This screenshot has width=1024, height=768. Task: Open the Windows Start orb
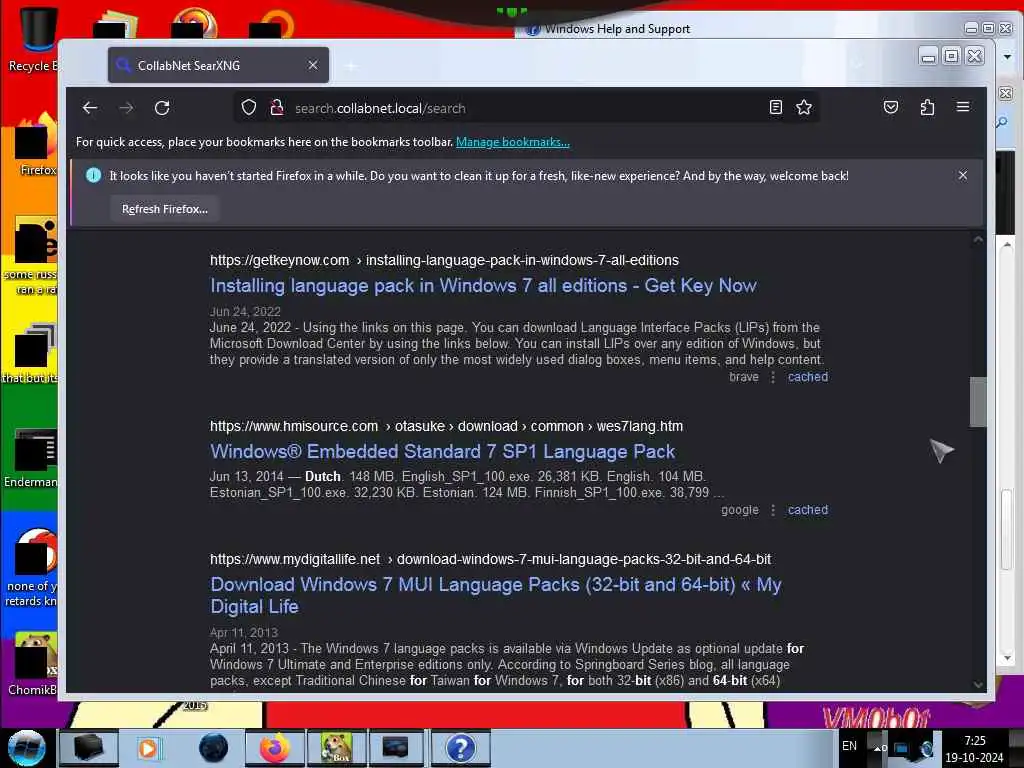(27, 748)
